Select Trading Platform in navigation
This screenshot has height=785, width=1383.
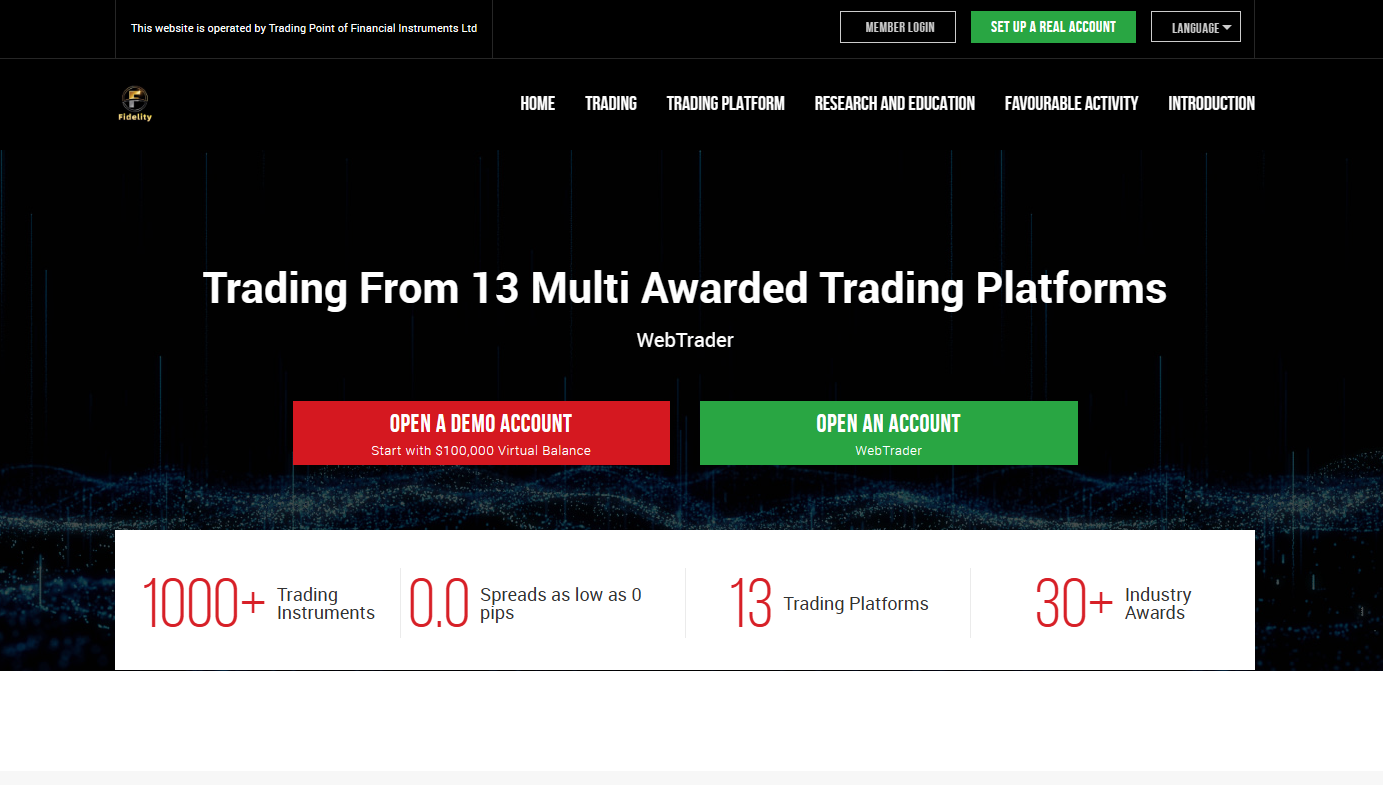click(725, 103)
